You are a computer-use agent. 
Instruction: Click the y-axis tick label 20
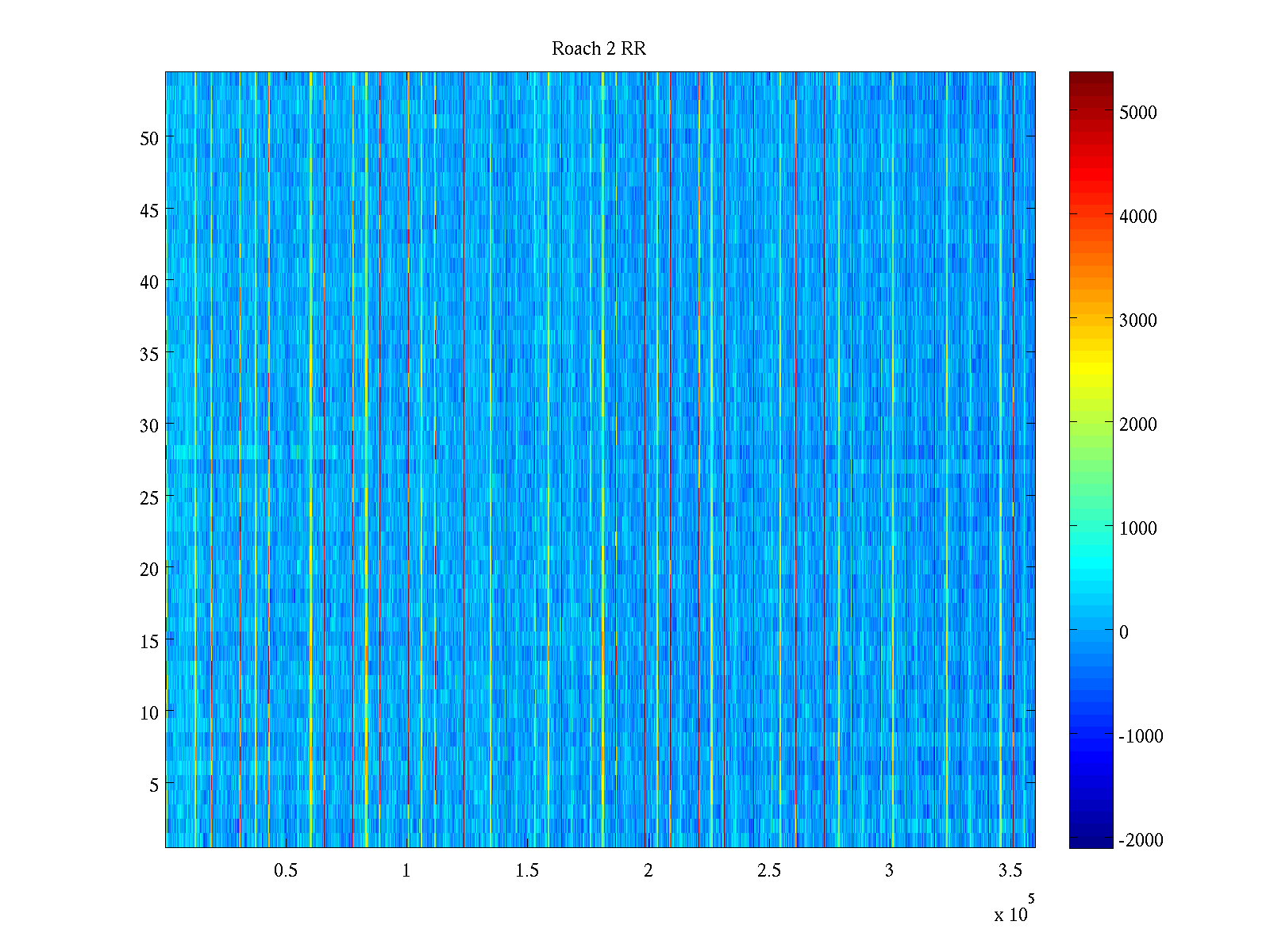149,570
